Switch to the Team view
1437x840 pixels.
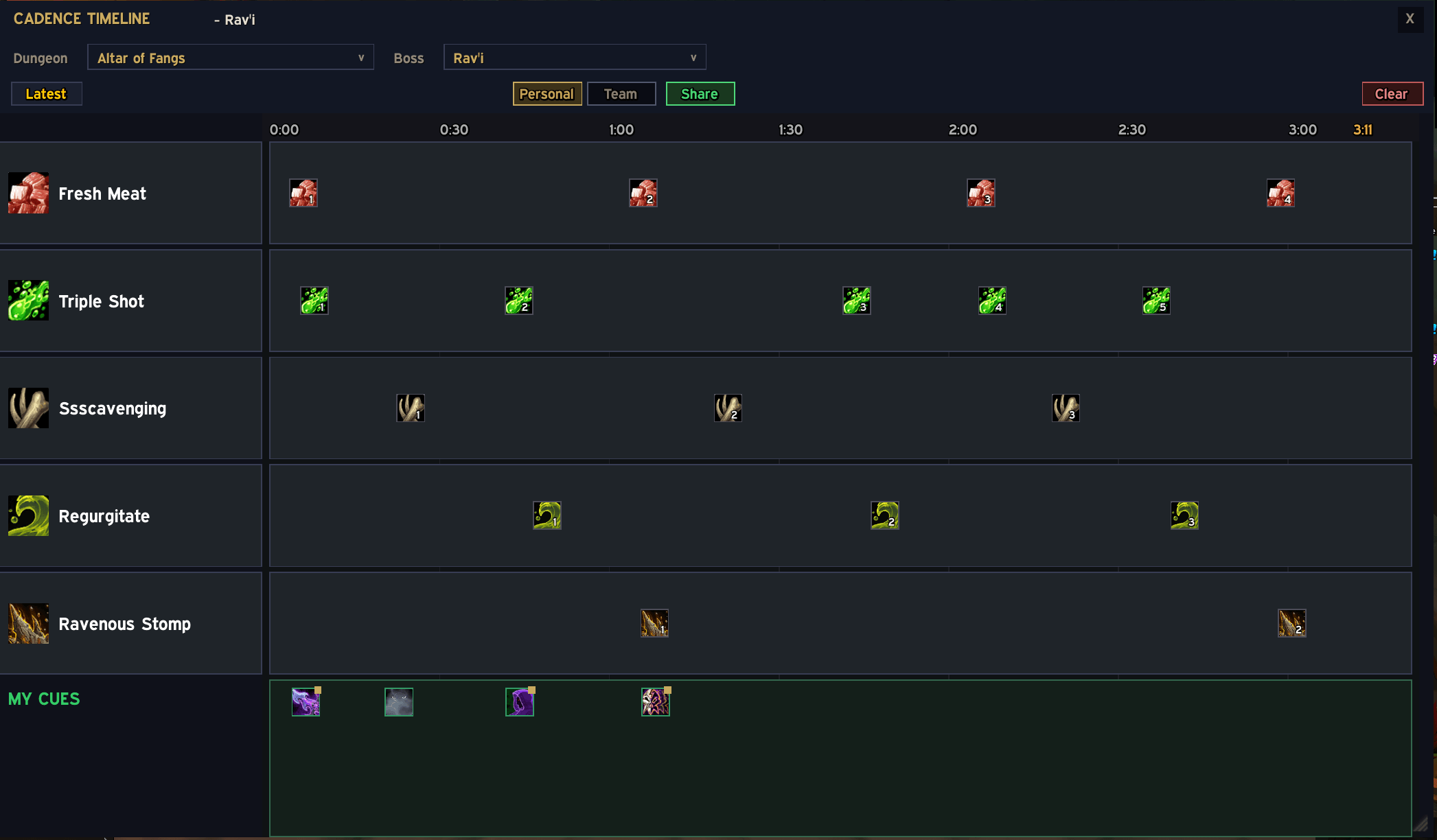coord(621,94)
